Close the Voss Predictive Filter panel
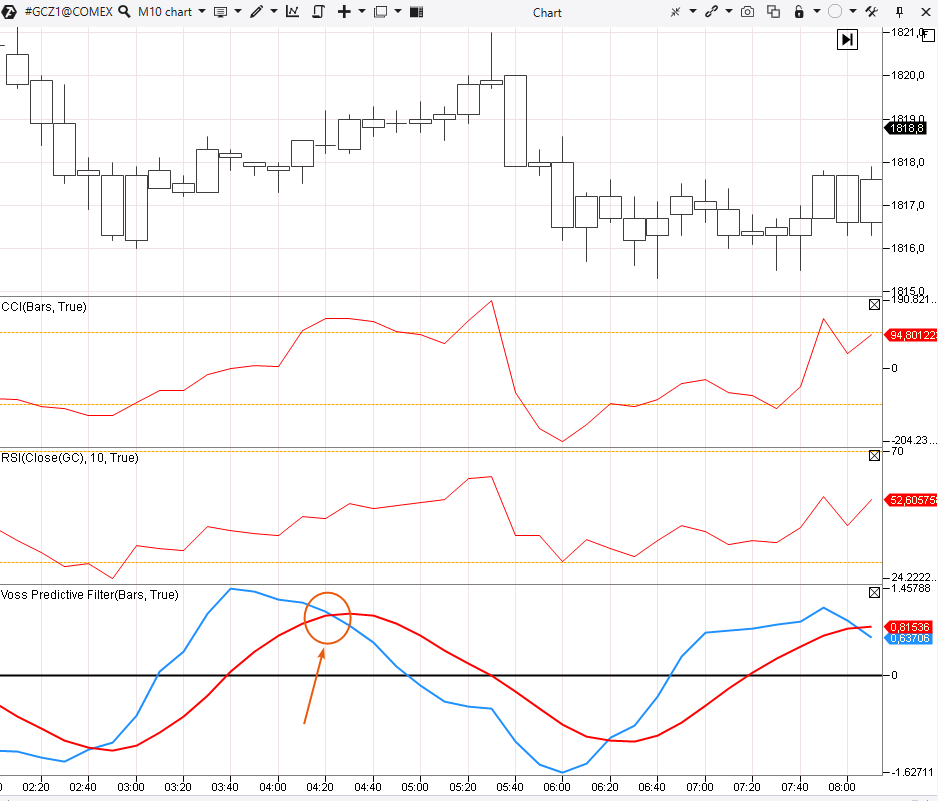 click(x=875, y=592)
